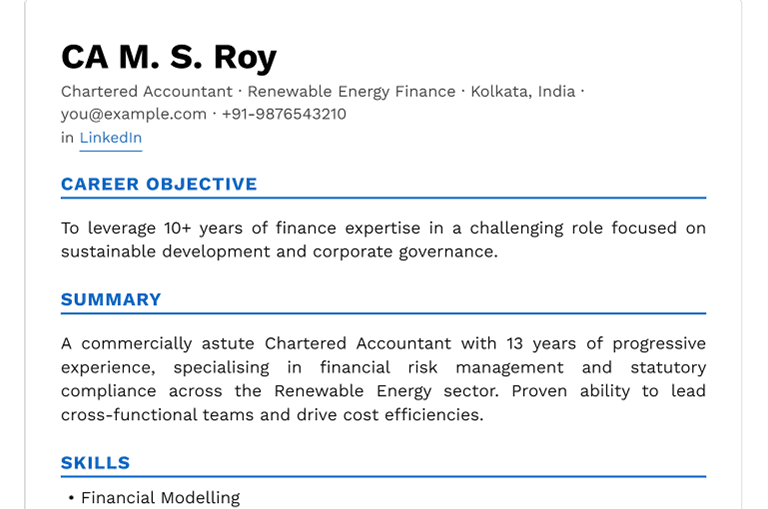
Task: Select the Summary section heading
Action: (x=111, y=300)
